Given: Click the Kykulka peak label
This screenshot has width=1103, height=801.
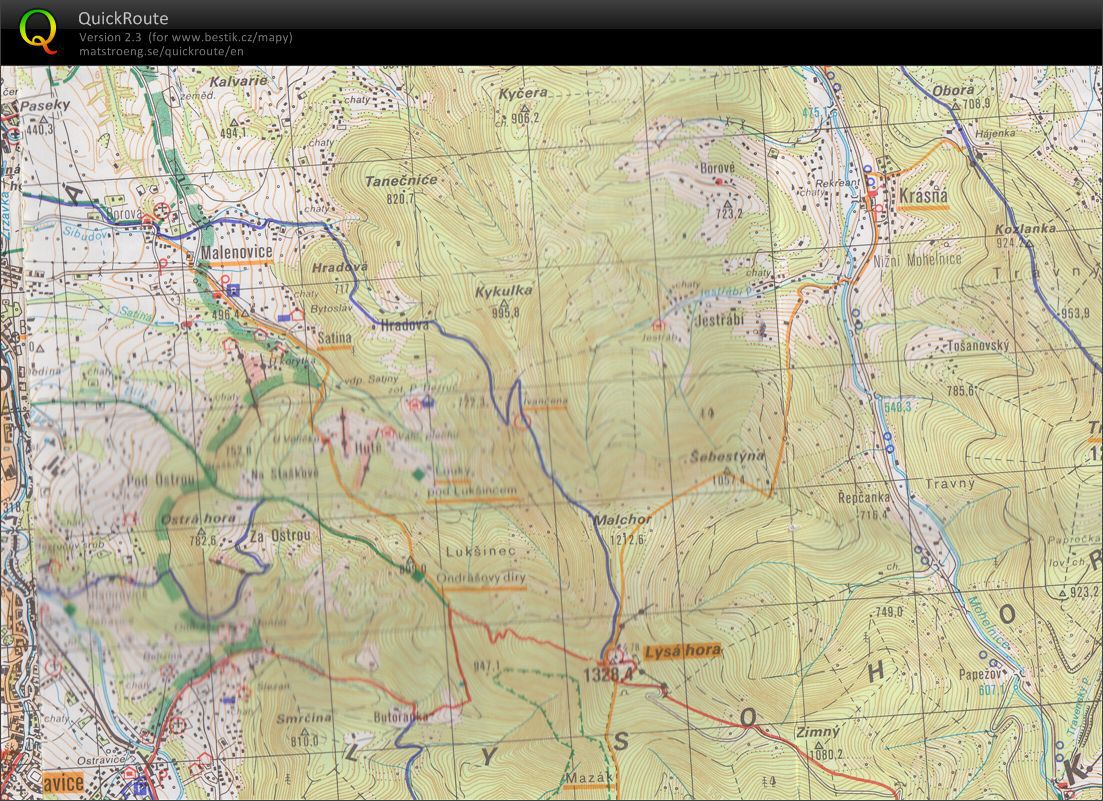Looking at the screenshot, I should click(x=503, y=291).
